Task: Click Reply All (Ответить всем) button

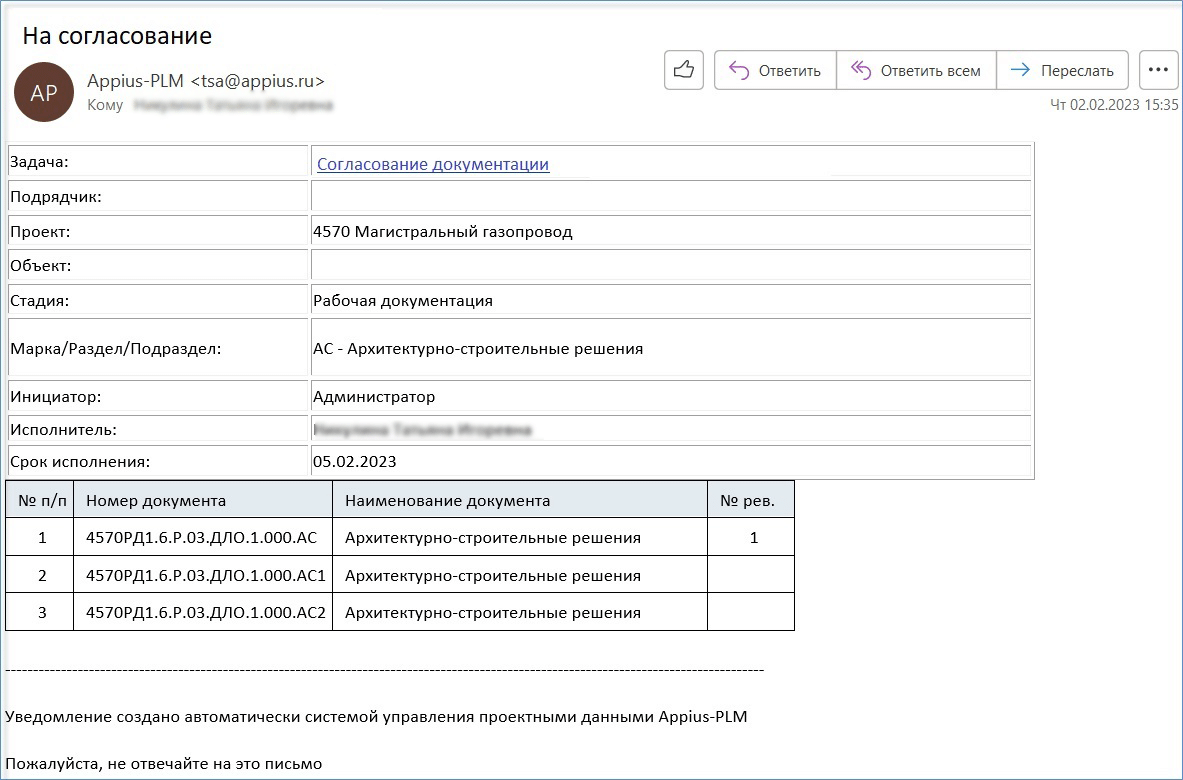Action: tap(915, 70)
